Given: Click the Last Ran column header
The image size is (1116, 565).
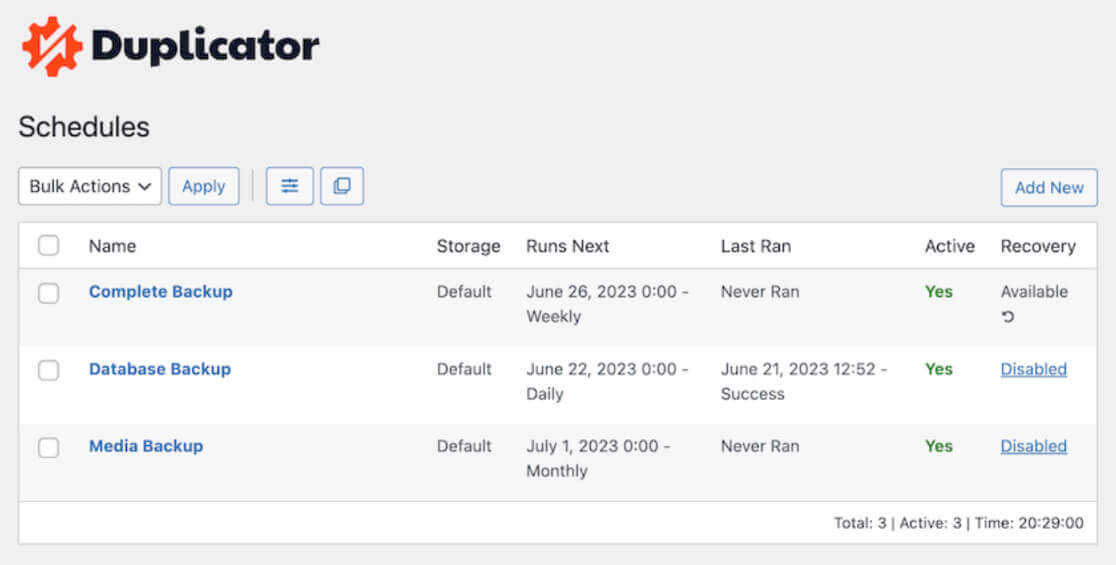Looking at the screenshot, I should coord(755,246).
